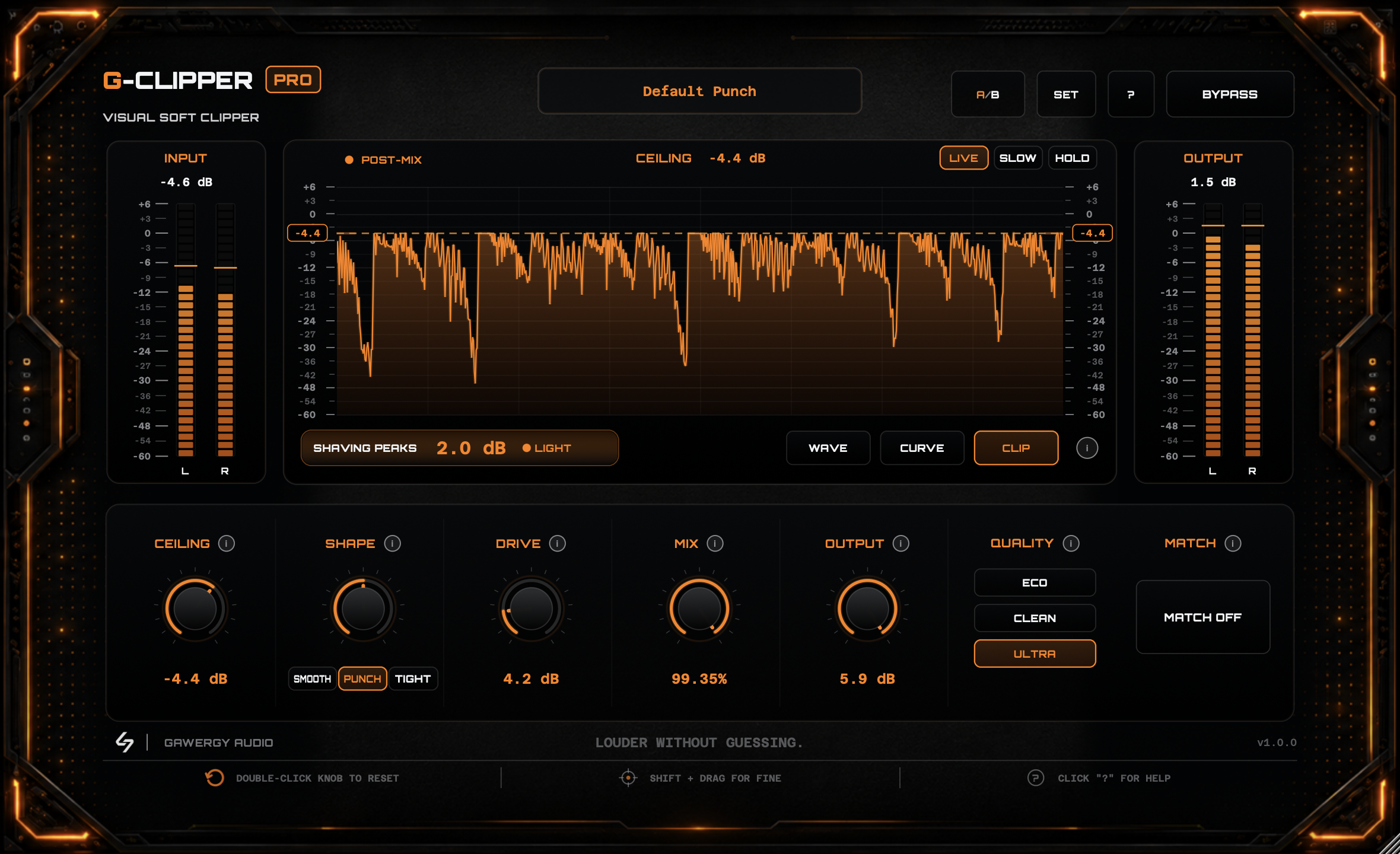Click the orange dot beside LIGHT
Image resolution: width=1400 pixels, height=854 pixels.
point(526,448)
